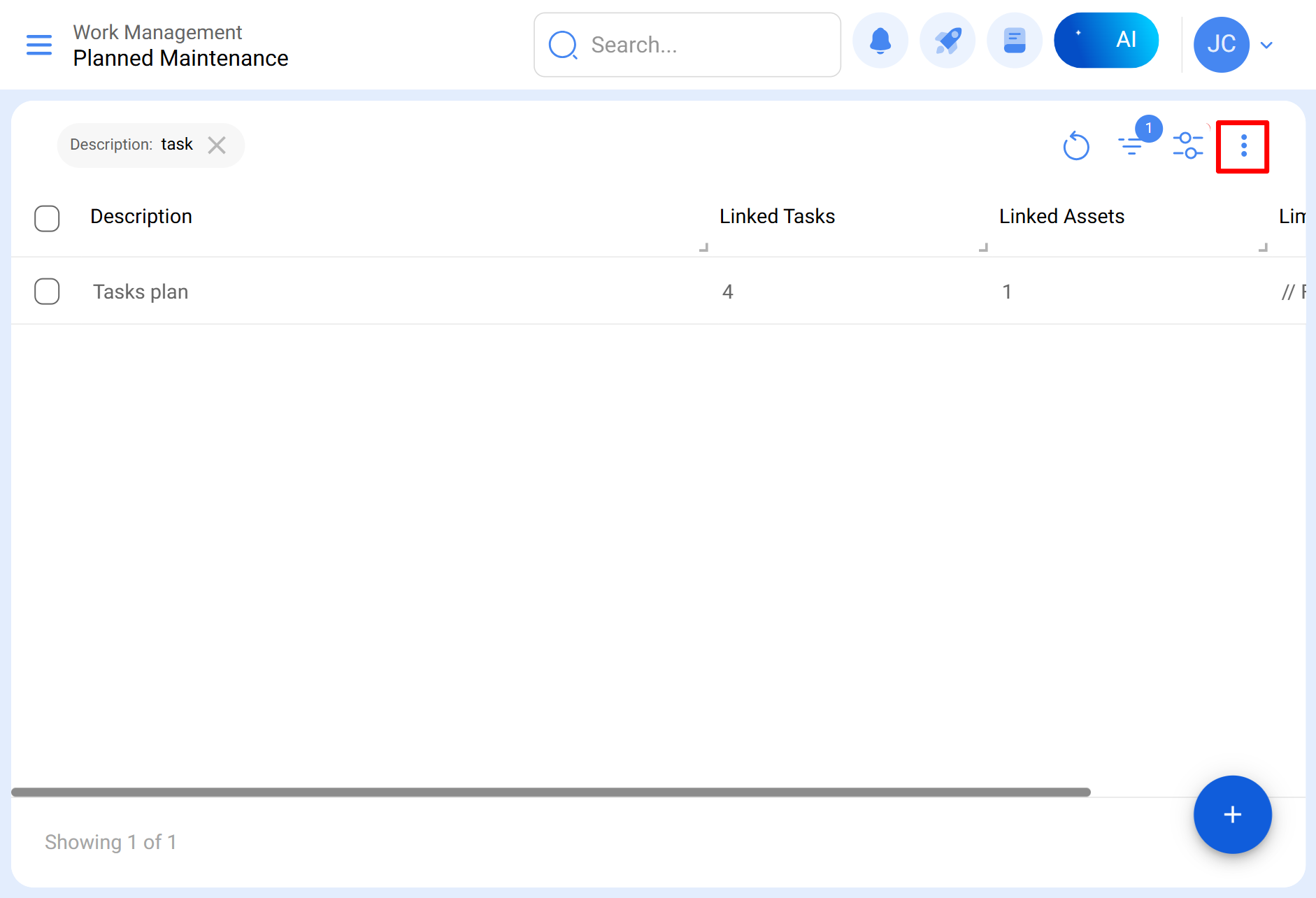Screen dimensions: 1316x898
Task: Open the three-dot more options menu
Action: point(1243,146)
